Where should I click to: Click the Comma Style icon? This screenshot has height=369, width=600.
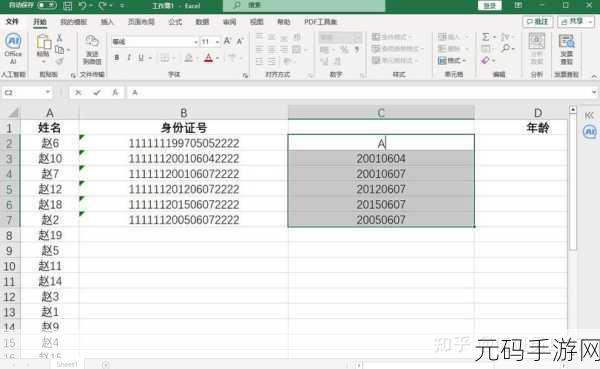[356, 50]
